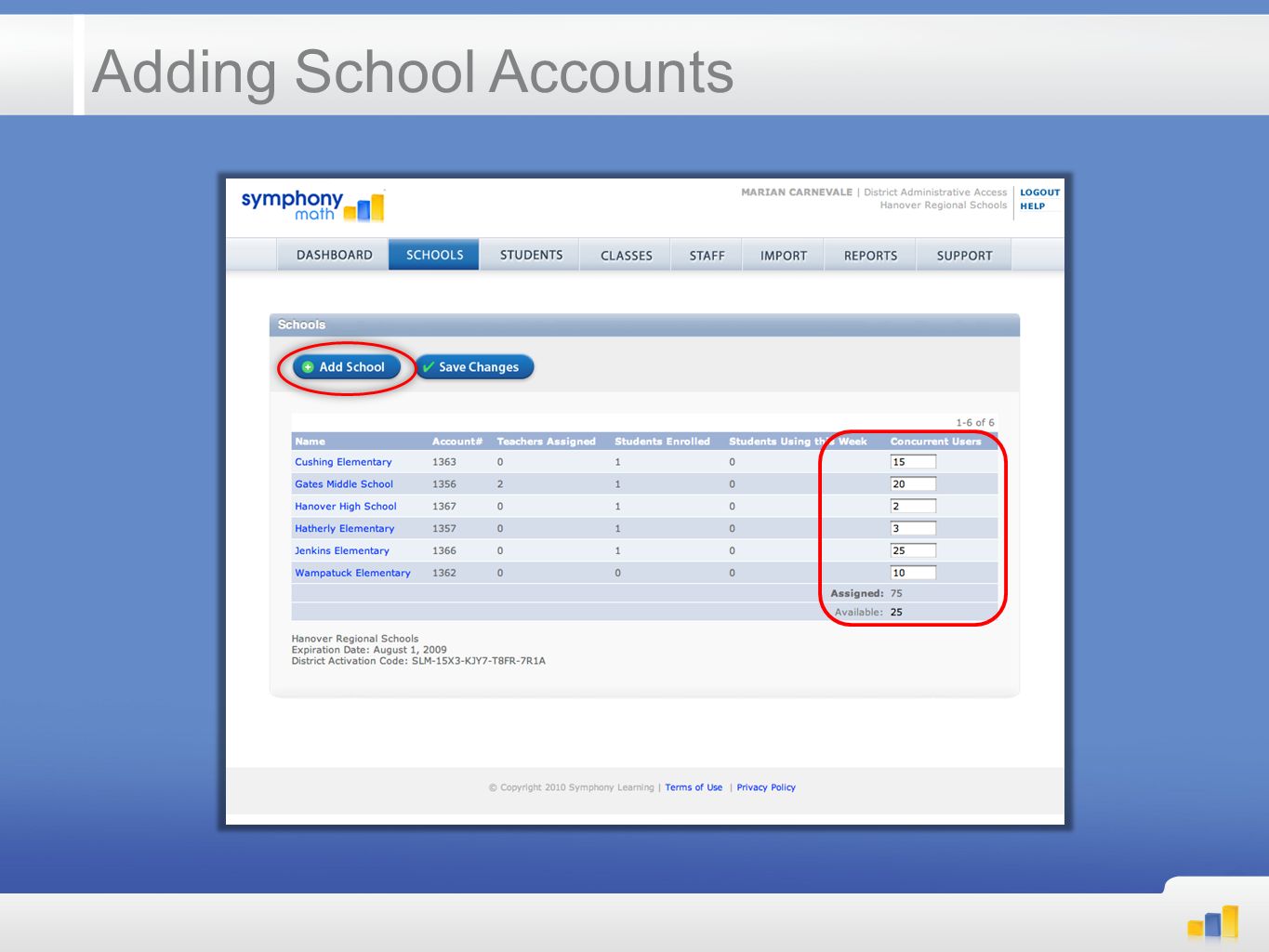Click the Logout link
The height and width of the screenshot is (952, 1269).
[x=1039, y=192]
